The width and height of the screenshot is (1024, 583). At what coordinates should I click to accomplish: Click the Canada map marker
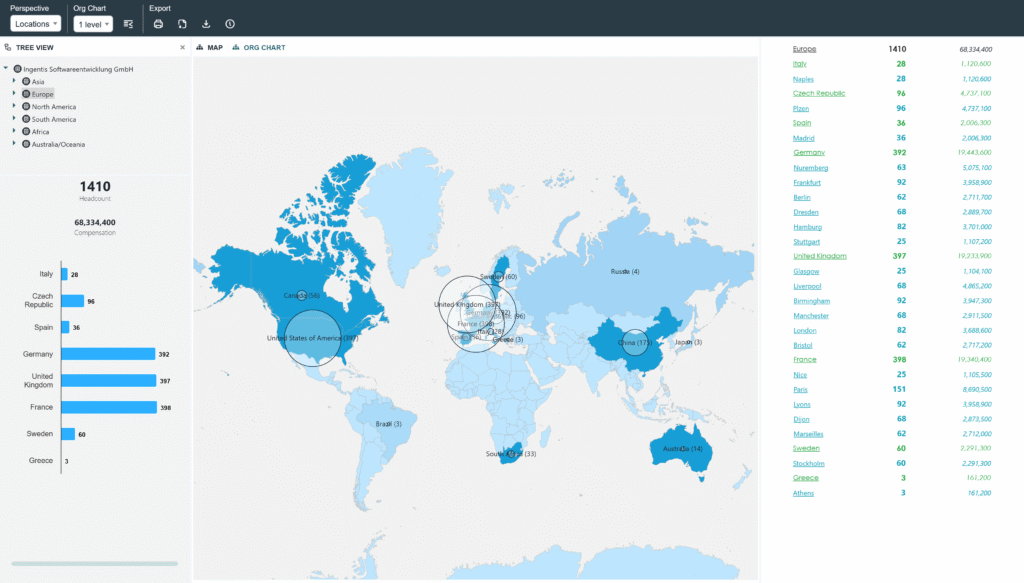coord(302,295)
